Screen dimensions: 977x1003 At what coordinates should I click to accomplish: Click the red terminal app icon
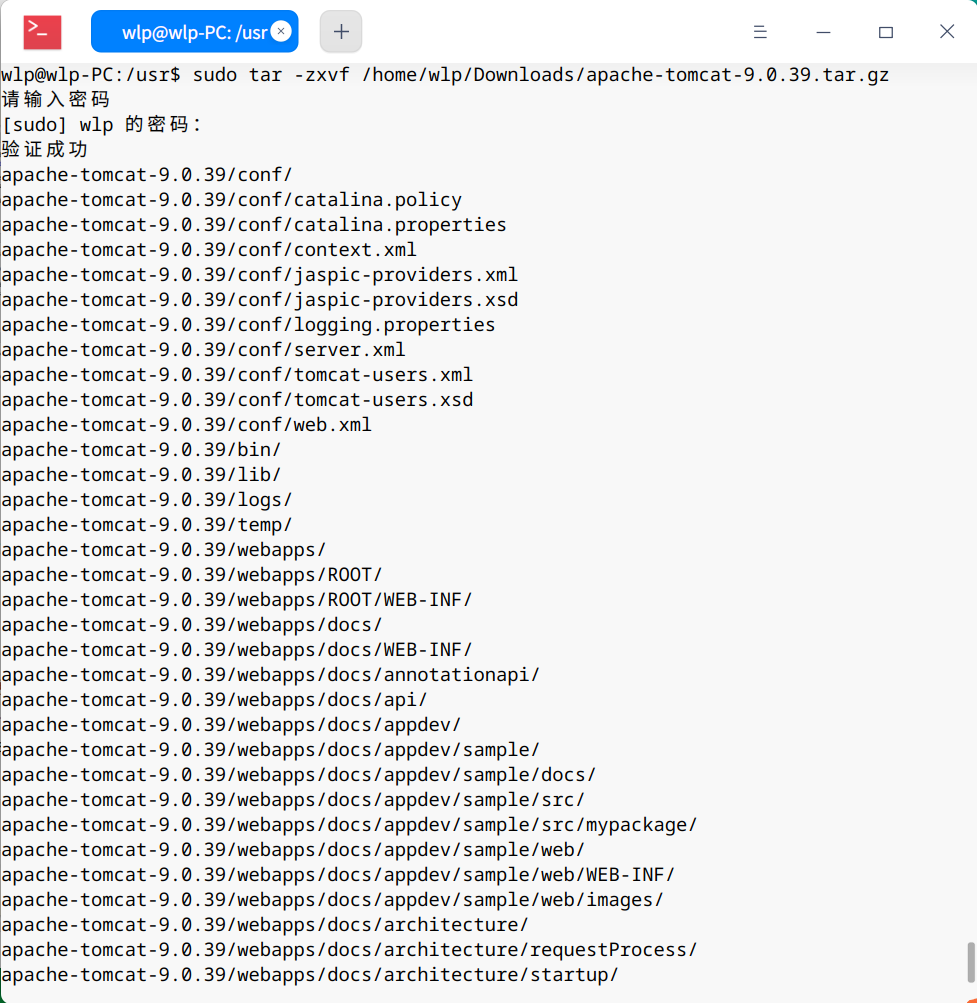click(42, 32)
